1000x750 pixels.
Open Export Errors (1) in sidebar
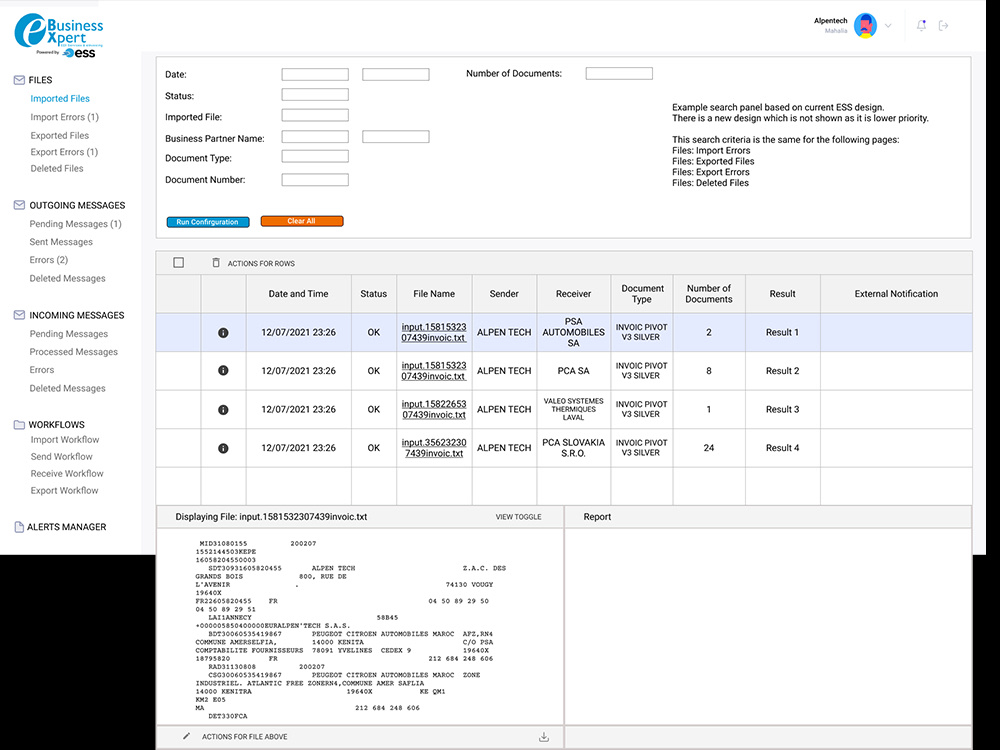(64, 152)
